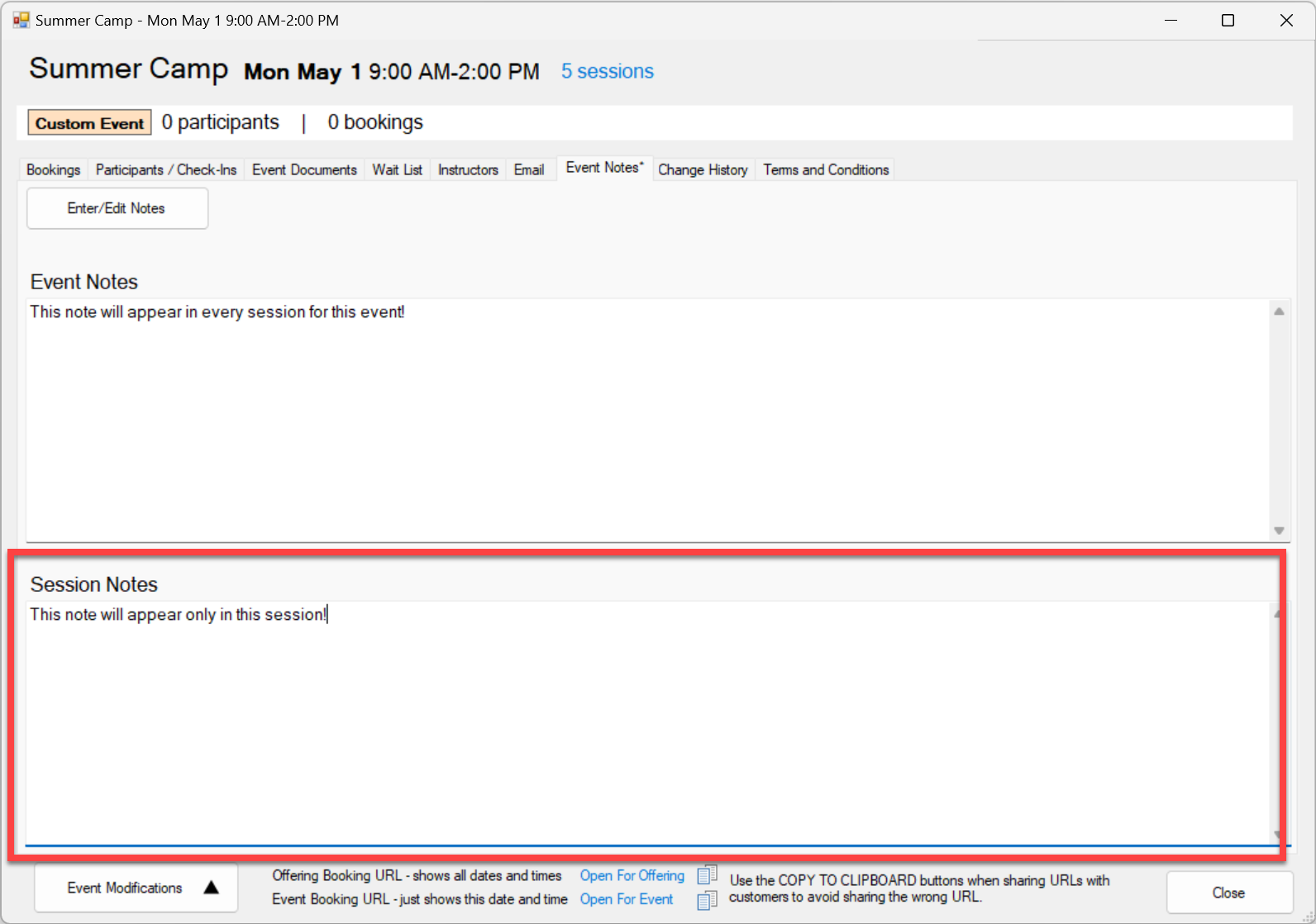This screenshot has height=924, width=1316.
Task: Copy Event booking URL to clipboard icon
Action: [x=707, y=900]
